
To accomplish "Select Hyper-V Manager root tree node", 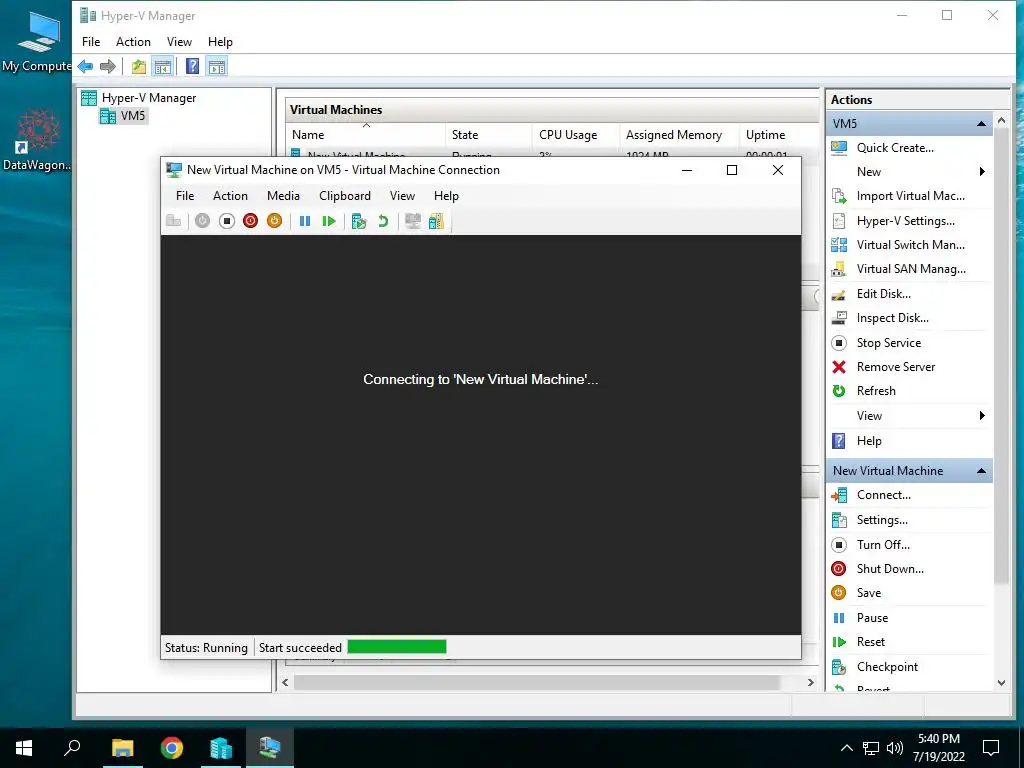I will (x=148, y=98).
